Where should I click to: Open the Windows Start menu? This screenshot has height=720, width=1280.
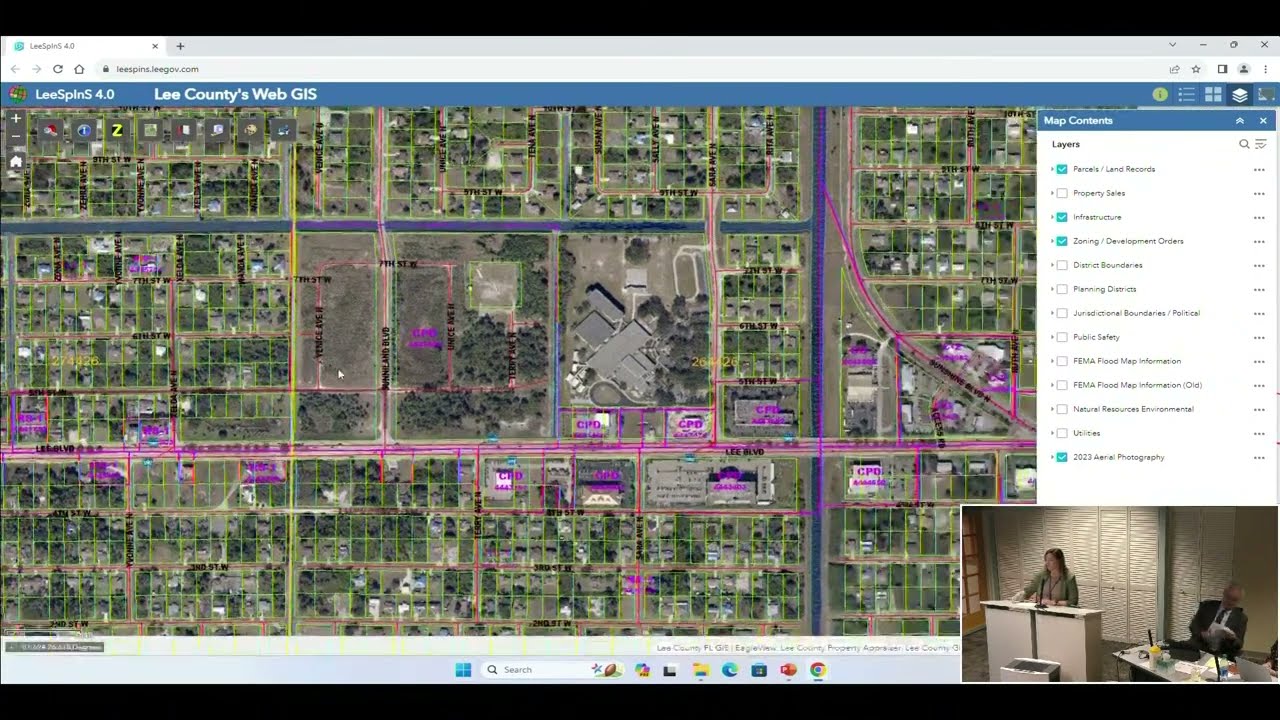tap(463, 670)
